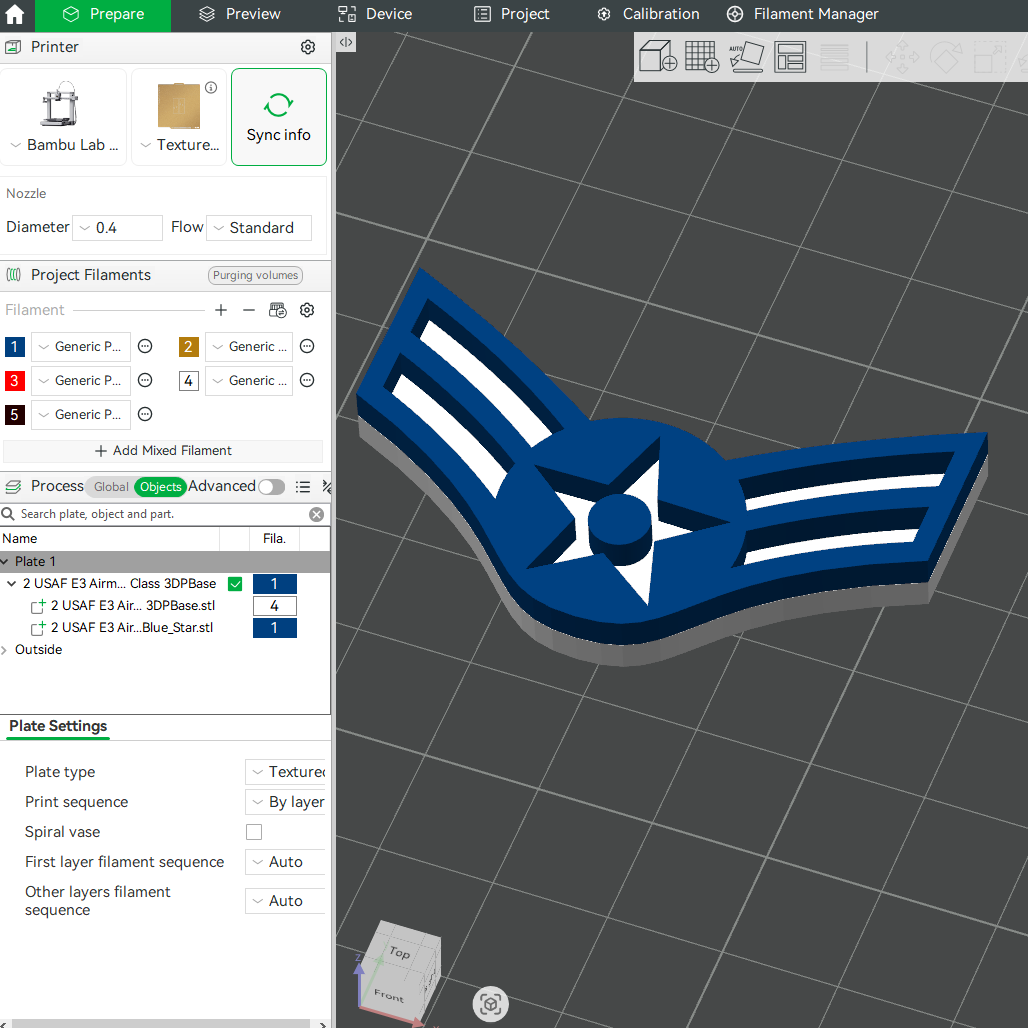The width and height of the screenshot is (1028, 1028).
Task: Select the Plate Settings tab
Action: [58, 726]
